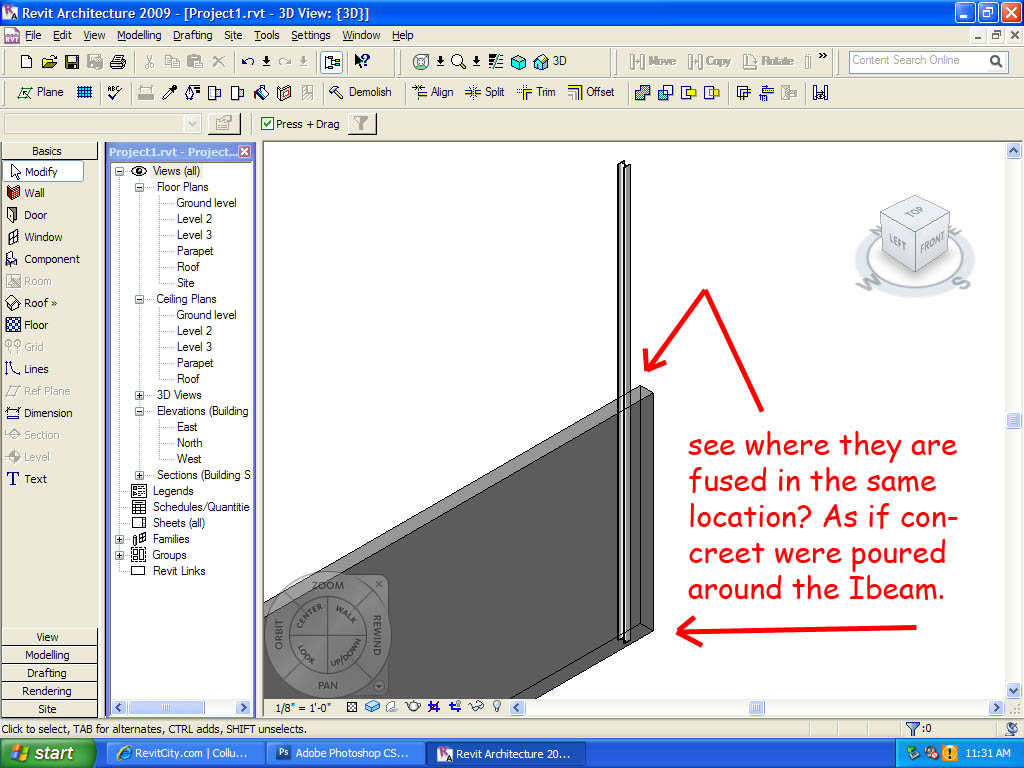
Task: Activate the Trim tool
Action: [536, 92]
